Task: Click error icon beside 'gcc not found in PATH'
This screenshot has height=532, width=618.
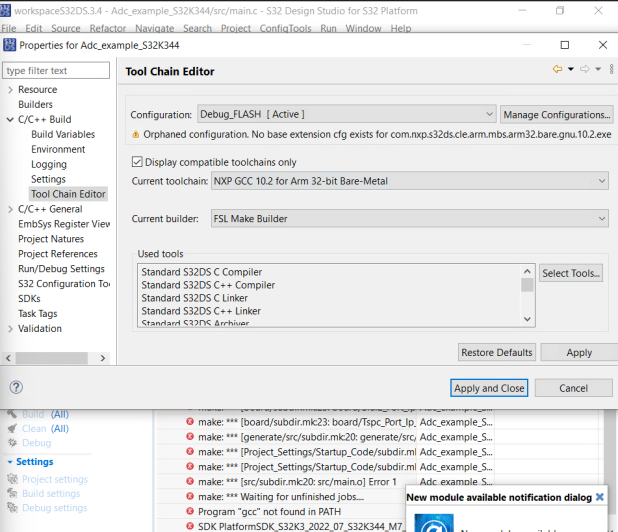Action: [x=190, y=511]
